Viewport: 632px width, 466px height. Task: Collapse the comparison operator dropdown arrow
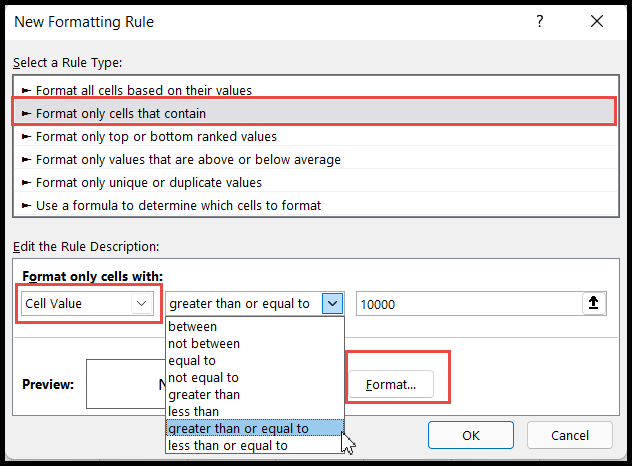coord(334,303)
